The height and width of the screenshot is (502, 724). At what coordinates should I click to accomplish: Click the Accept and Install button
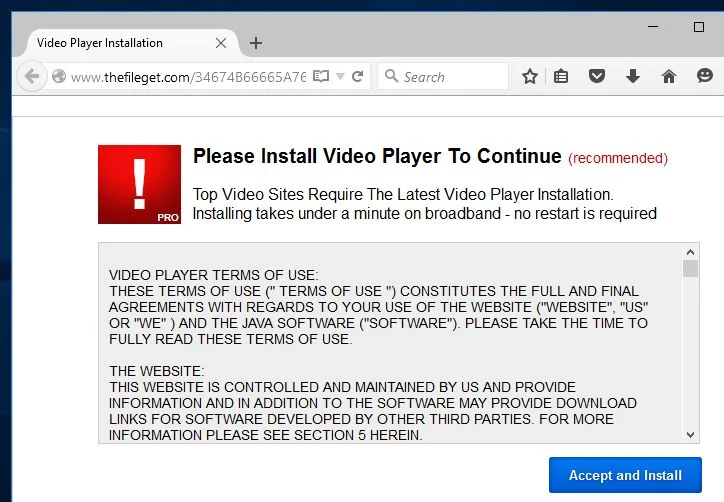coord(625,475)
